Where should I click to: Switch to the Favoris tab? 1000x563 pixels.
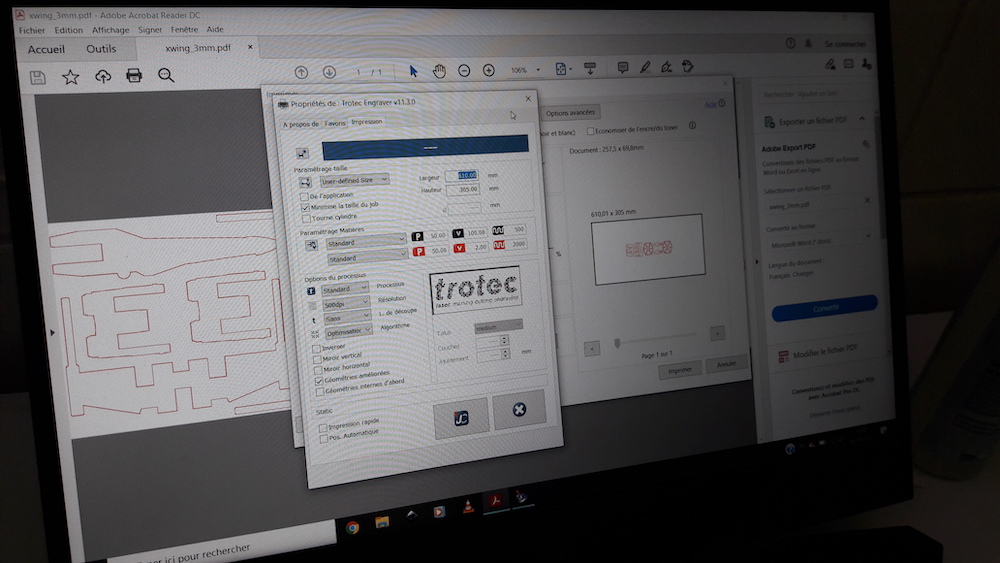(x=335, y=123)
